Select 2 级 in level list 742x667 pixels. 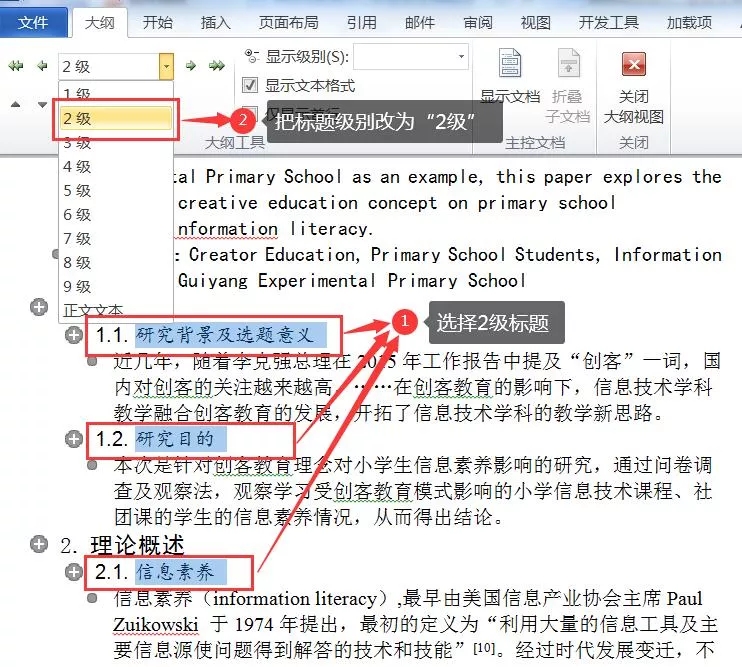[116, 118]
